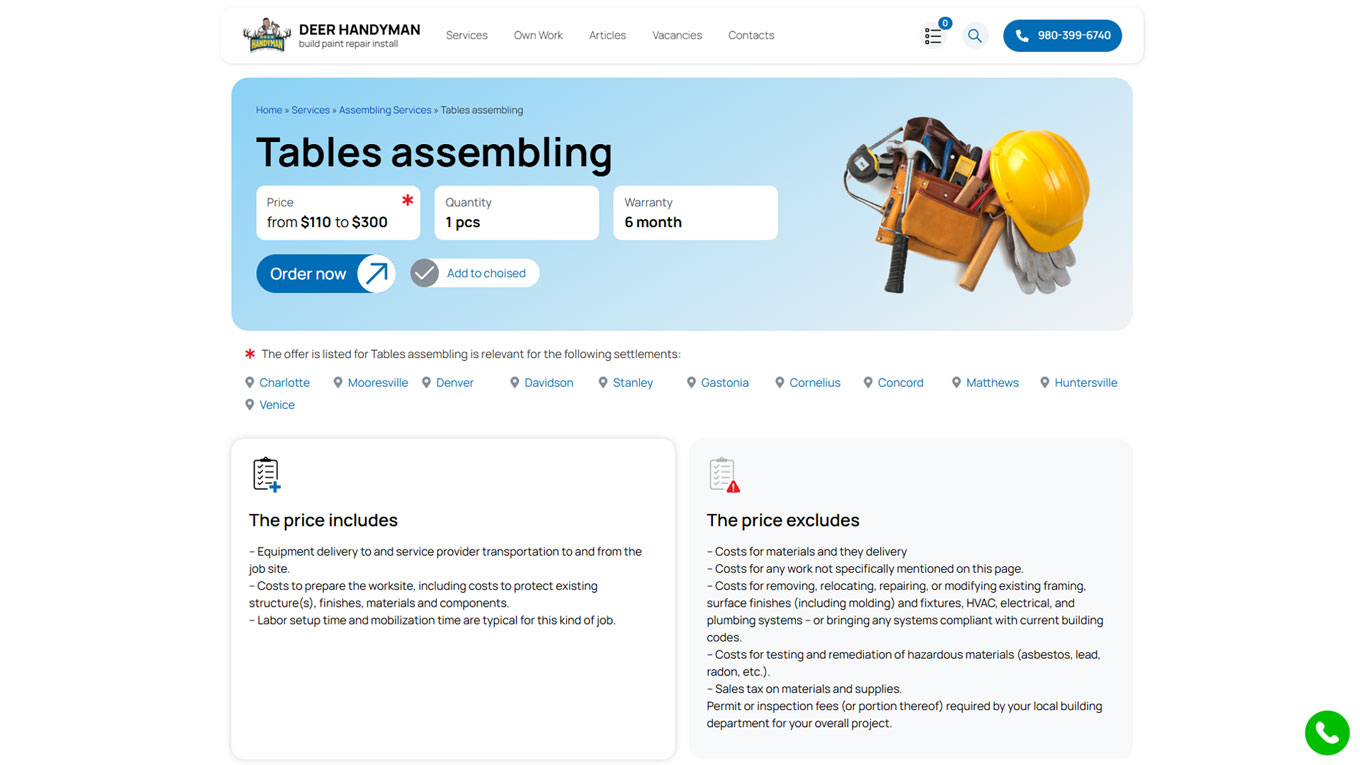Image resolution: width=1360 pixels, height=765 pixels.
Task: Click the map pin next to Charlotte
Action: pos(250,383)
